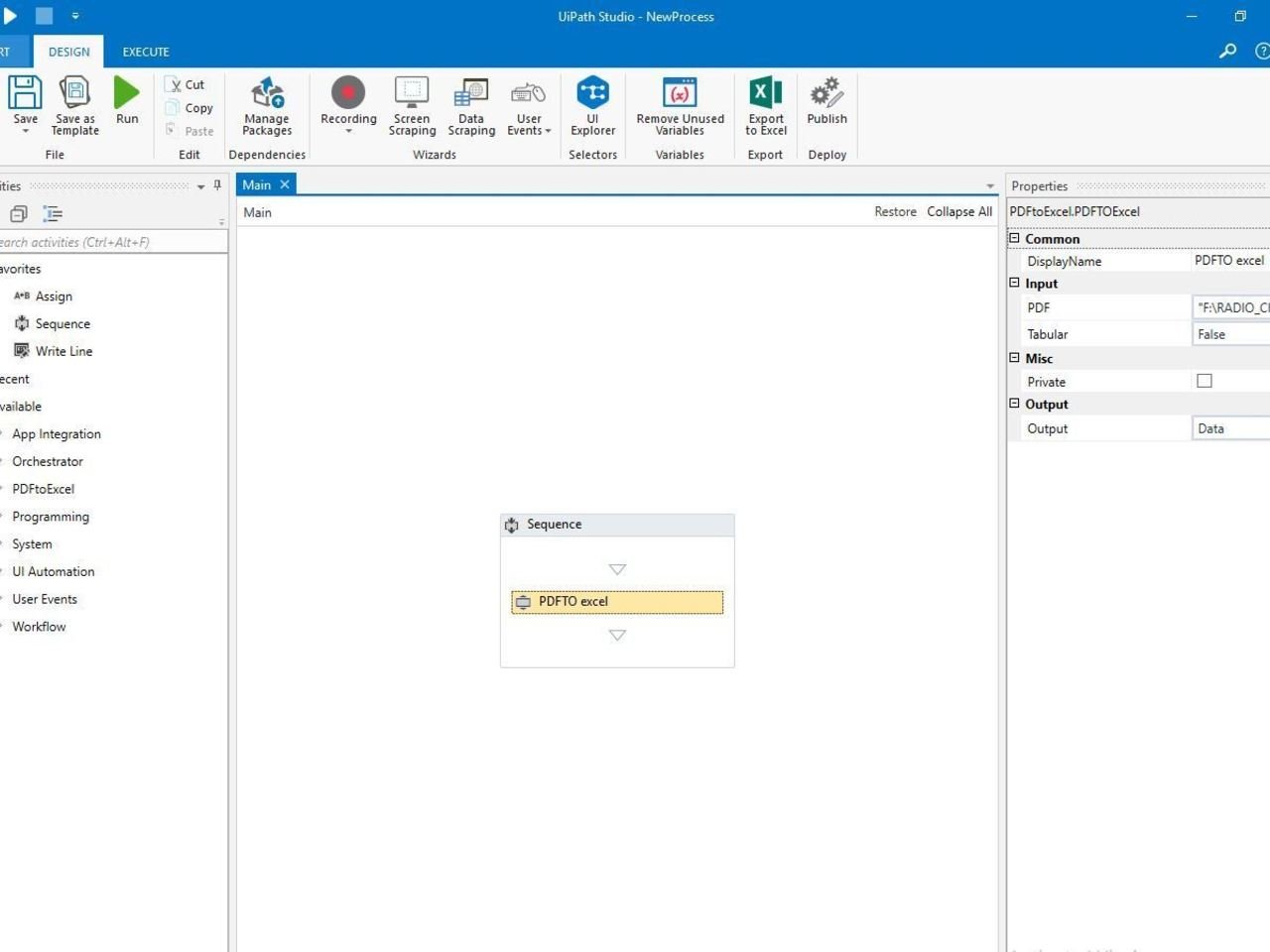Click the help question mark icon

click(x=1263, y=51)
